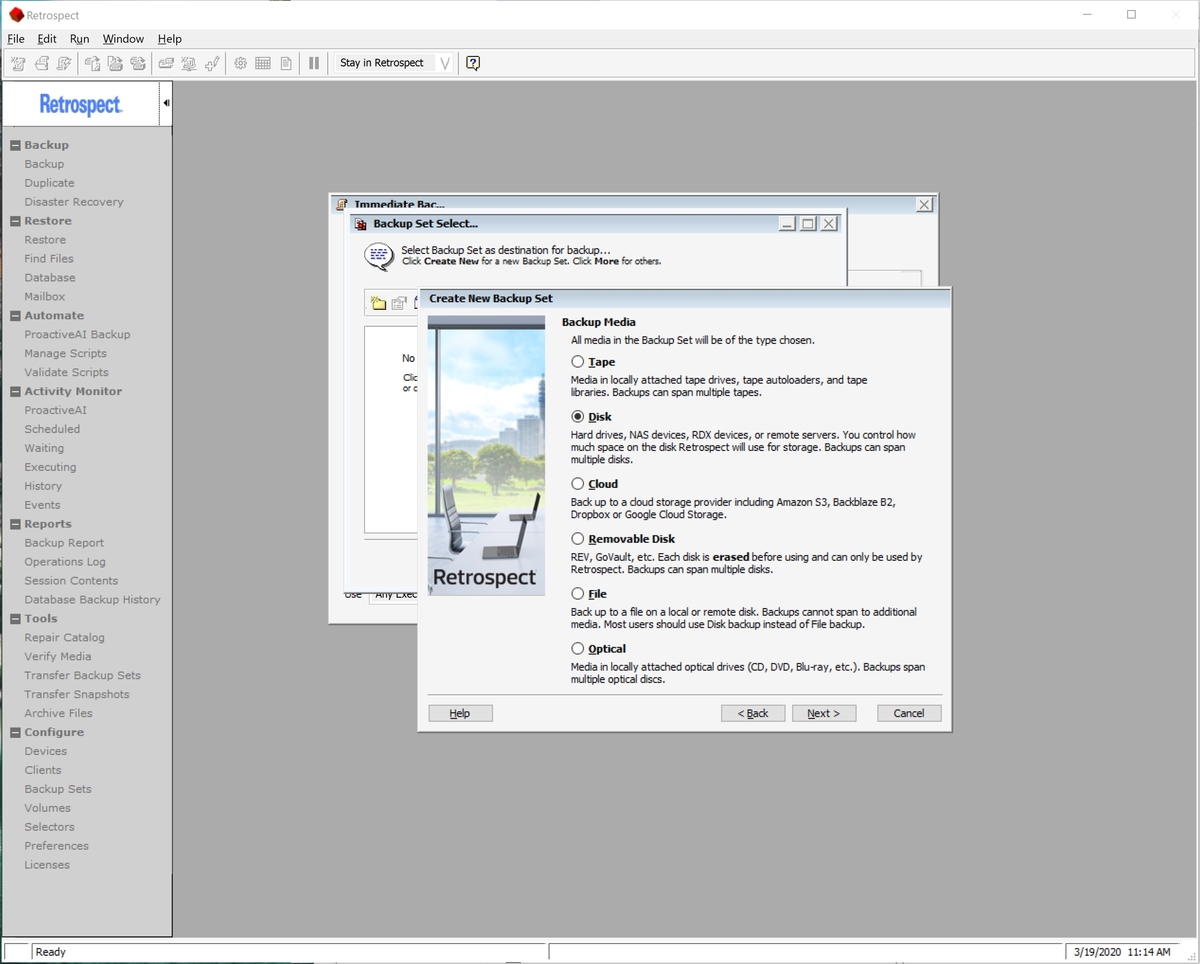The image size is (1200, 964).
Task: Open the Backup Report
Action: 64,543
